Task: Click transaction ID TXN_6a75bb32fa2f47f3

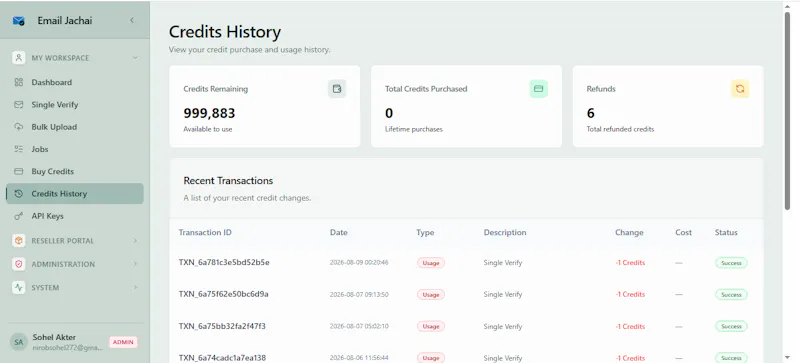Action: (x=222, y=326)
